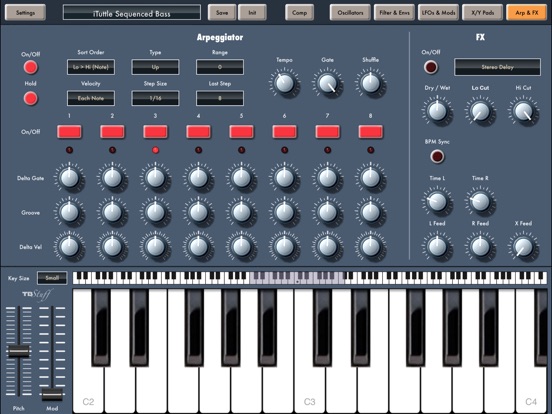Viewport: 552px width, 414px height.
Task: Open the Velocity dropdown
Action: click(91, 98)
